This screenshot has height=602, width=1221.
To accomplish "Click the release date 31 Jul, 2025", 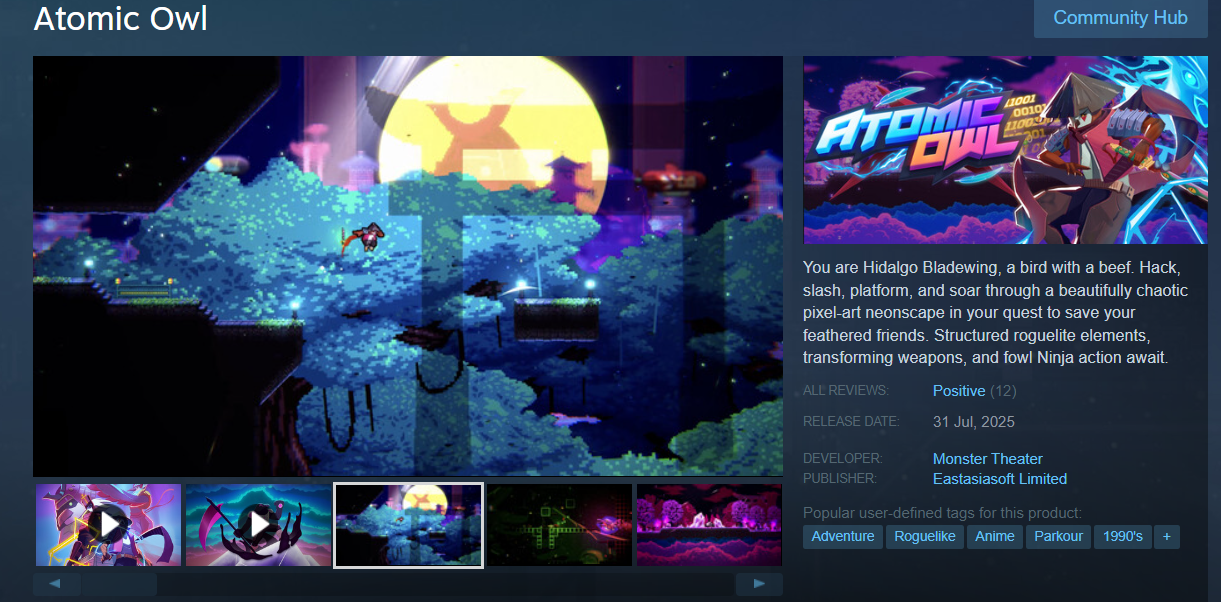I will pyautogui.click(x=974, y=422).
